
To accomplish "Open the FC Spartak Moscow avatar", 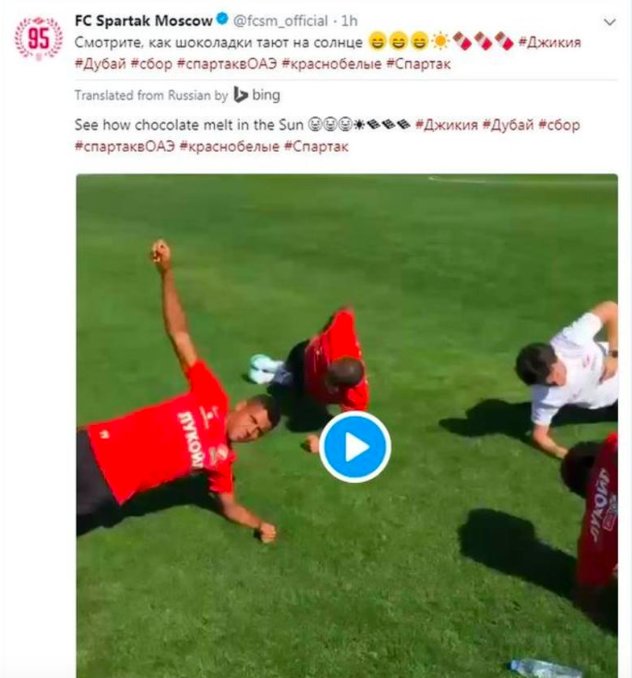I will [x=38, y=38].
